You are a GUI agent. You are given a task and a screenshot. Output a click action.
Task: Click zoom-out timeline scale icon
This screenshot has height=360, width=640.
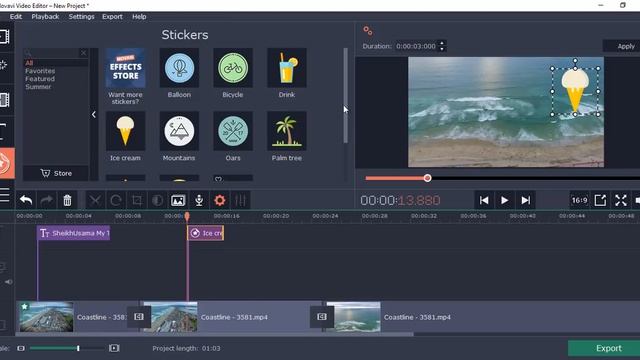(21, 348)
